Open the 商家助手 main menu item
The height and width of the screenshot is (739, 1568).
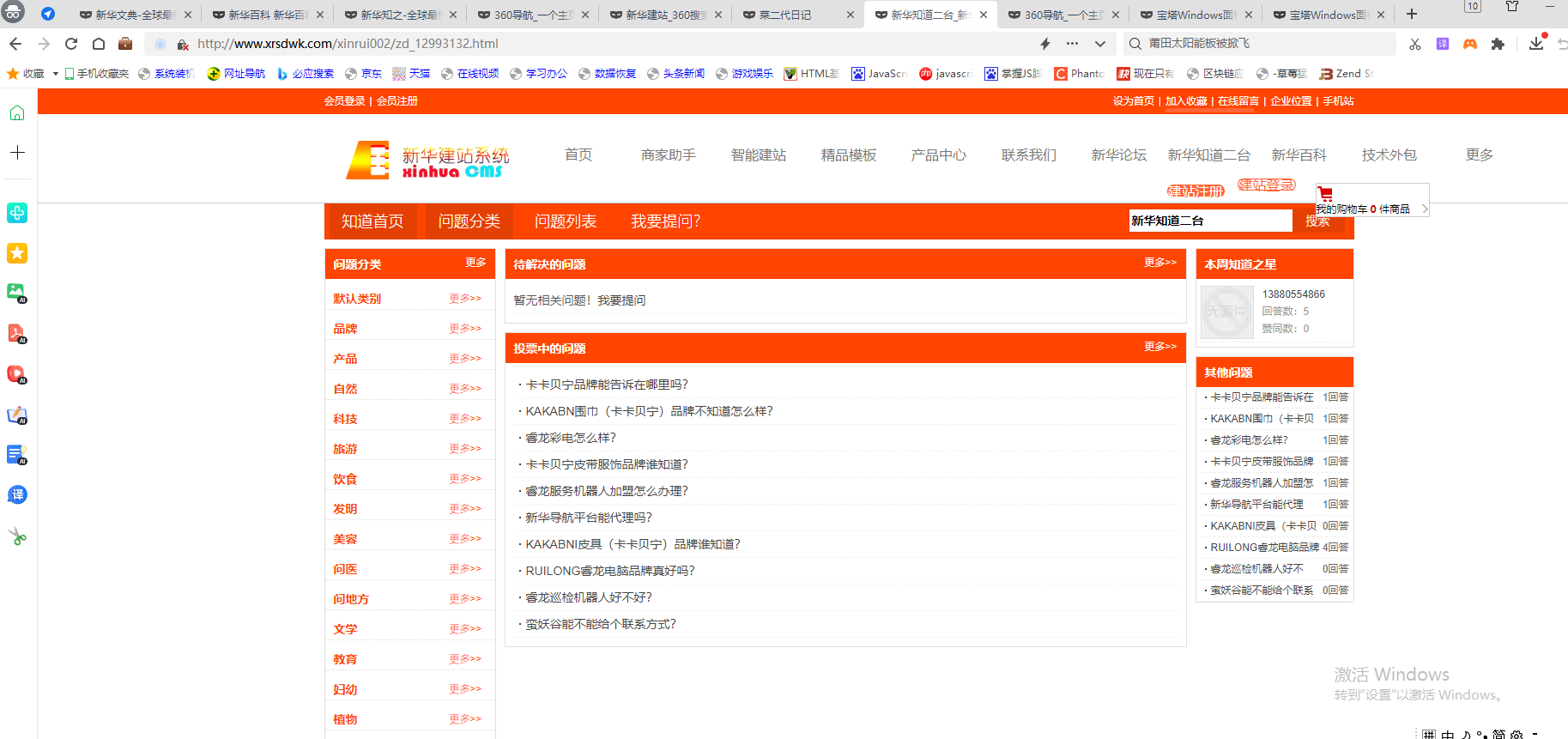tap(668, 155)
